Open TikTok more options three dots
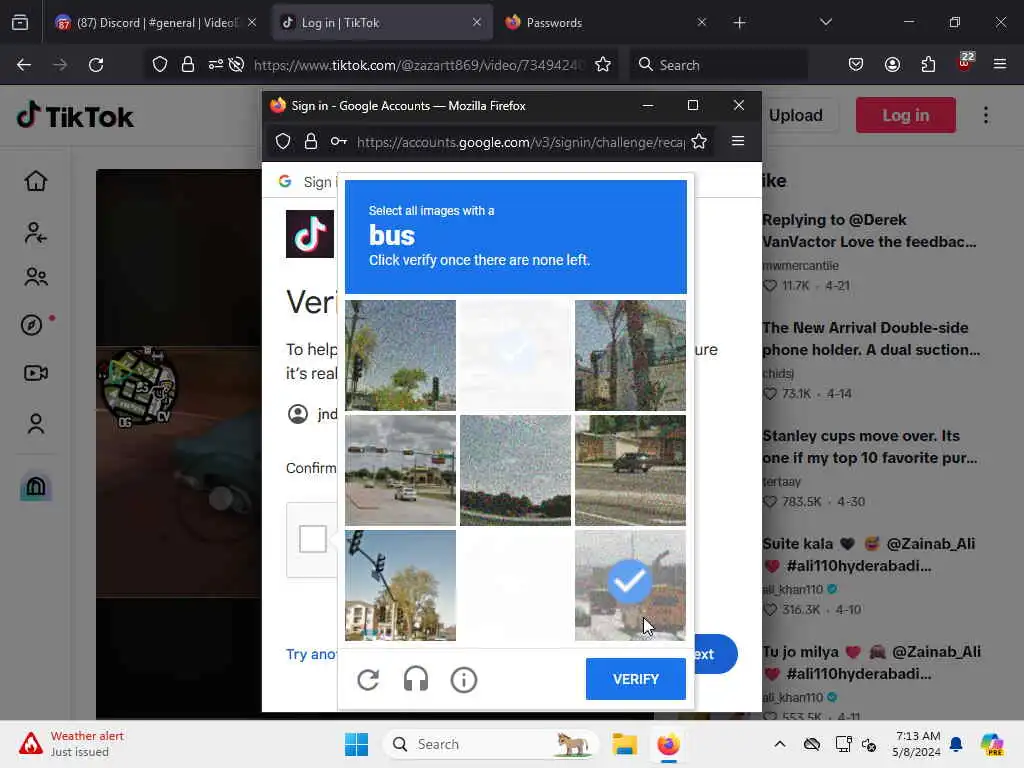 coord(985,115)
